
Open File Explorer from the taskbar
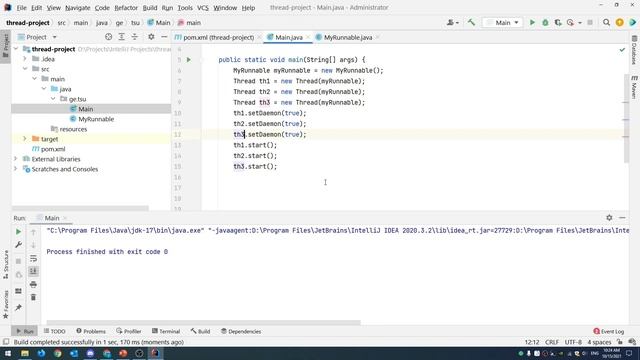click(x=24, y=353)
